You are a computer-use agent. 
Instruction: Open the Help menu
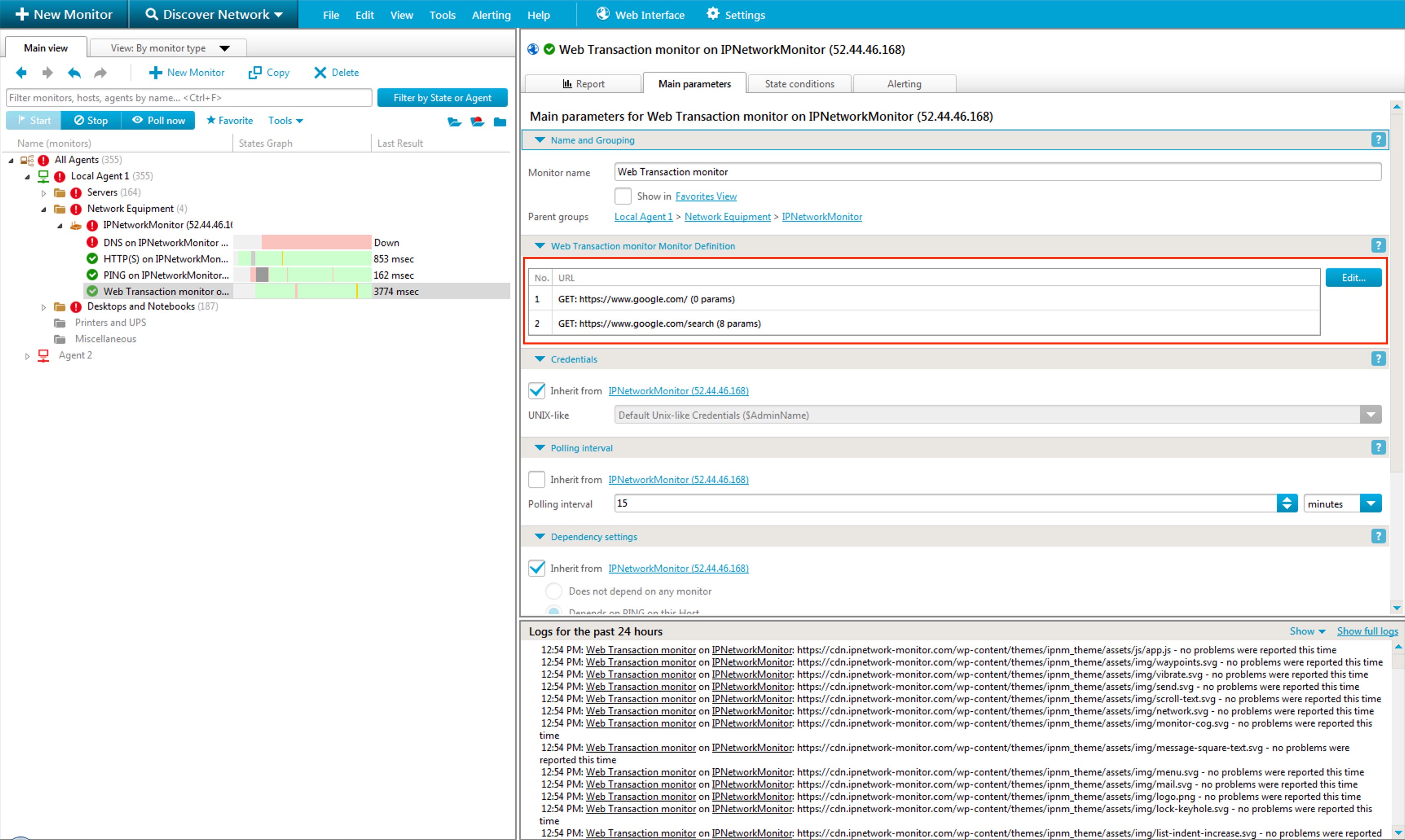(x=538, y=15)
